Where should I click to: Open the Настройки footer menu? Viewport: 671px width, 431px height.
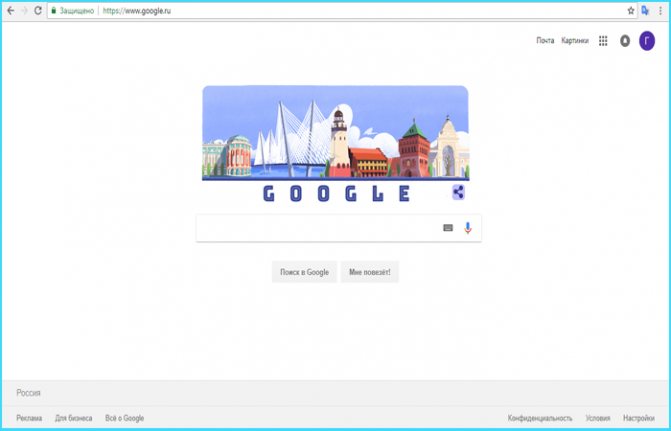click(x=639, y=418)
